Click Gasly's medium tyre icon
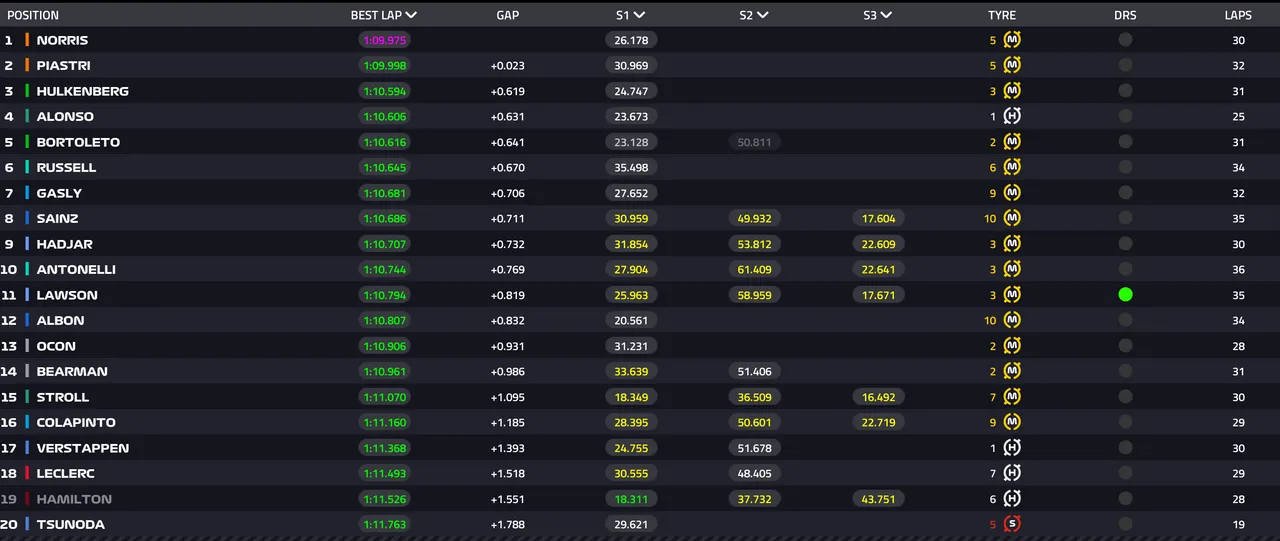This screenshot has height=541, width=1280. pos(1012,193)
